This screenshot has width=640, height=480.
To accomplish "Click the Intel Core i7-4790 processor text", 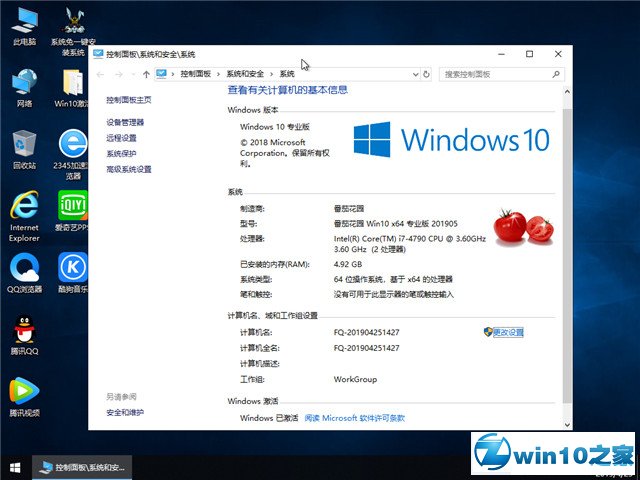I will coord(410,244).
